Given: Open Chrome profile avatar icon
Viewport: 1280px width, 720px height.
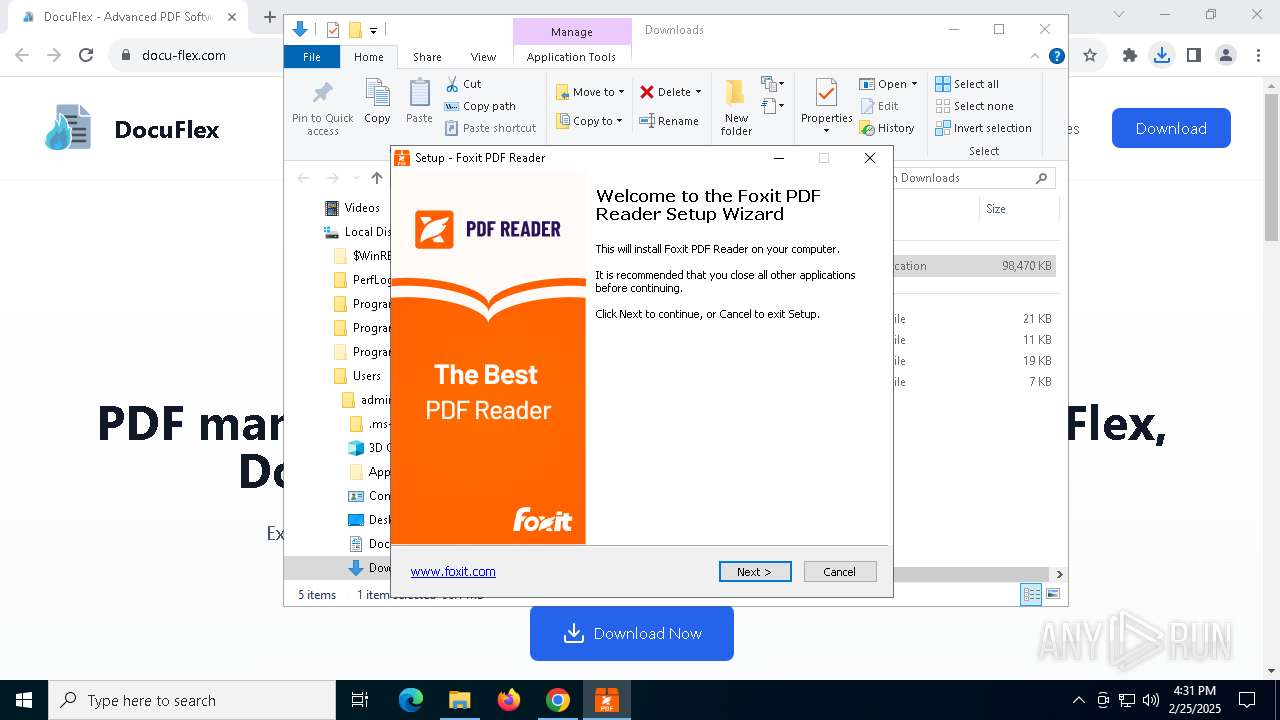Looking at the screenshot, I should click(1225, 55).
